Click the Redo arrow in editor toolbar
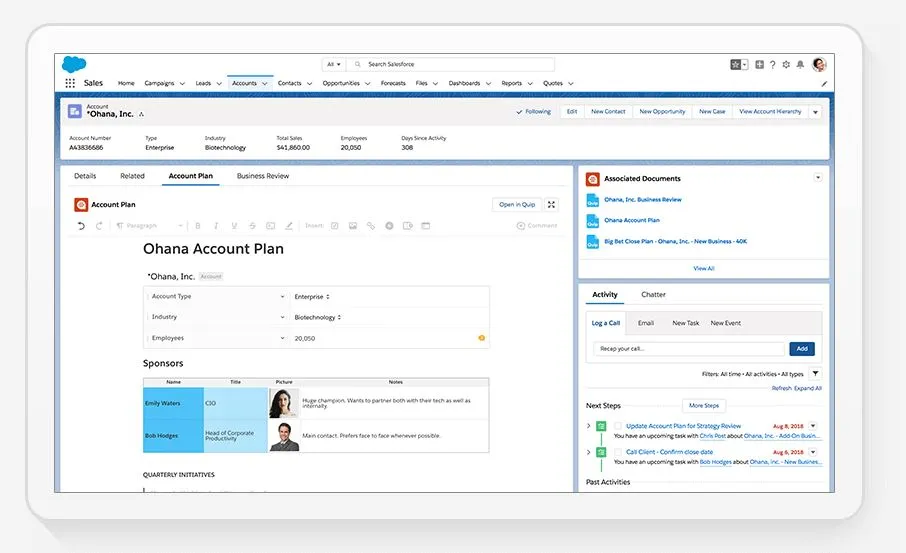The height and width of the screenshot is (553, 906). (99, 226)
